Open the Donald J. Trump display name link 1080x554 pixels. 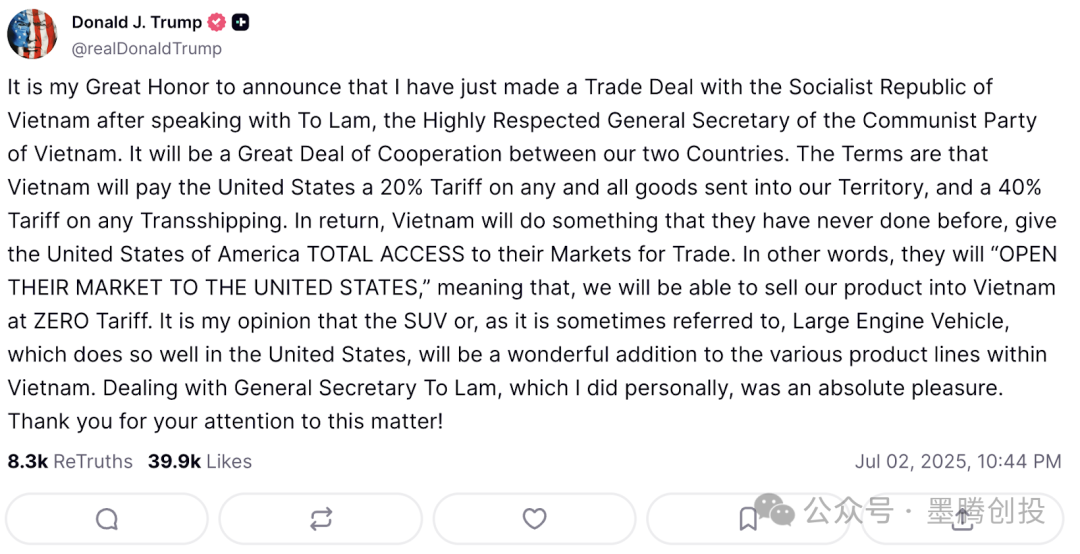pyautogui.click(x=136, y=22)
